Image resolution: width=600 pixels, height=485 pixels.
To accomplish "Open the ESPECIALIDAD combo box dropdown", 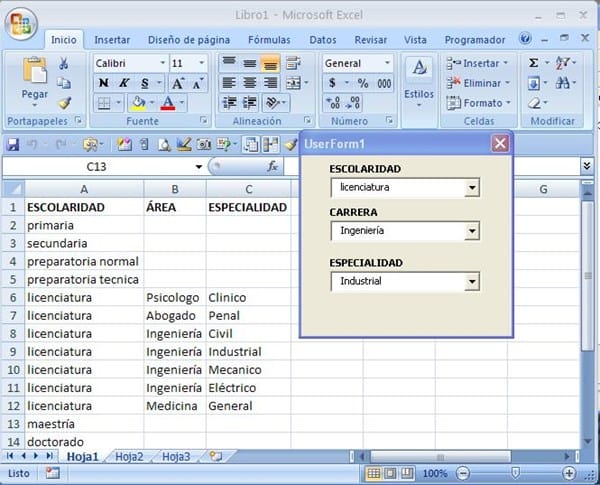I will [x=472, y=282].
